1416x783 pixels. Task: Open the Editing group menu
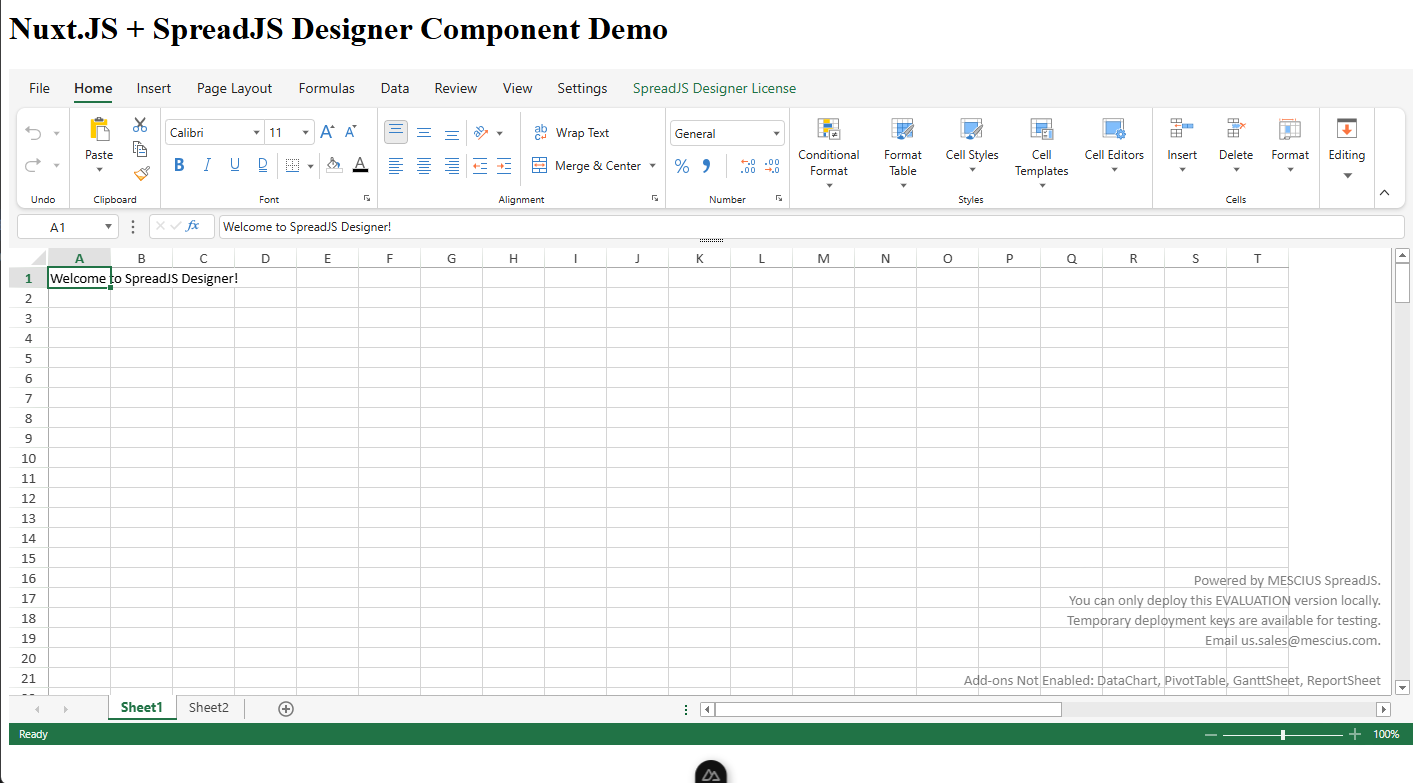1347,149
